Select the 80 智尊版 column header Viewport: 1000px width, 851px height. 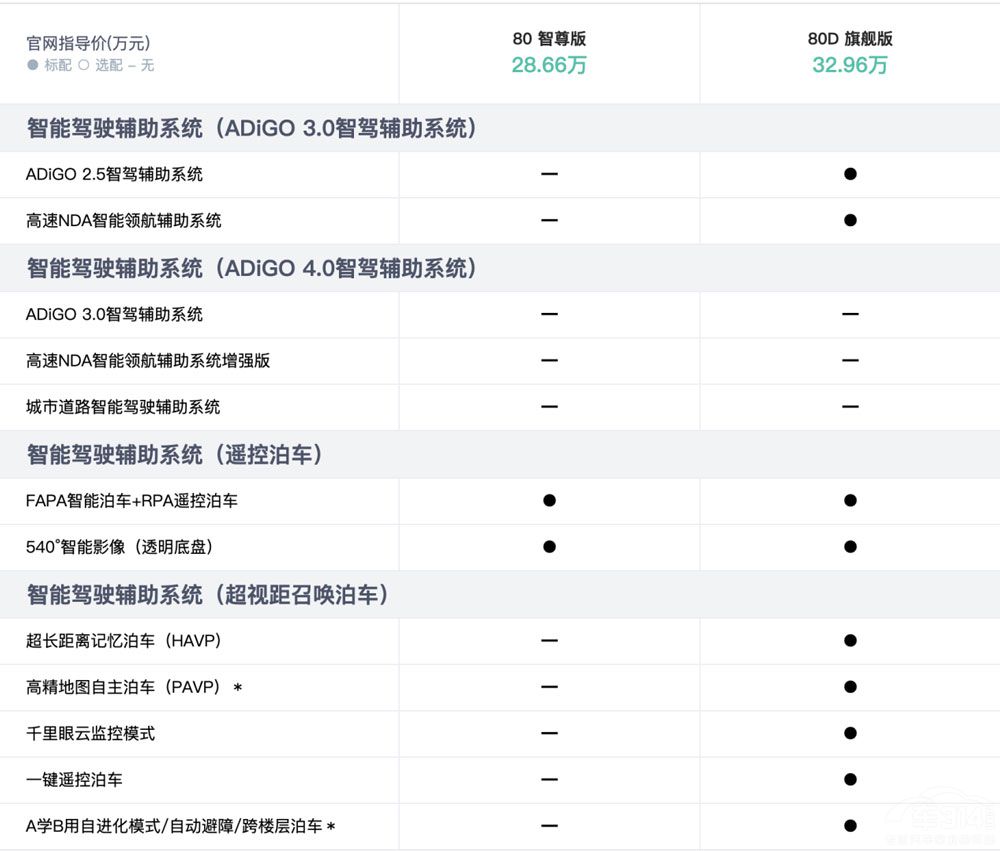click(549, 39)
